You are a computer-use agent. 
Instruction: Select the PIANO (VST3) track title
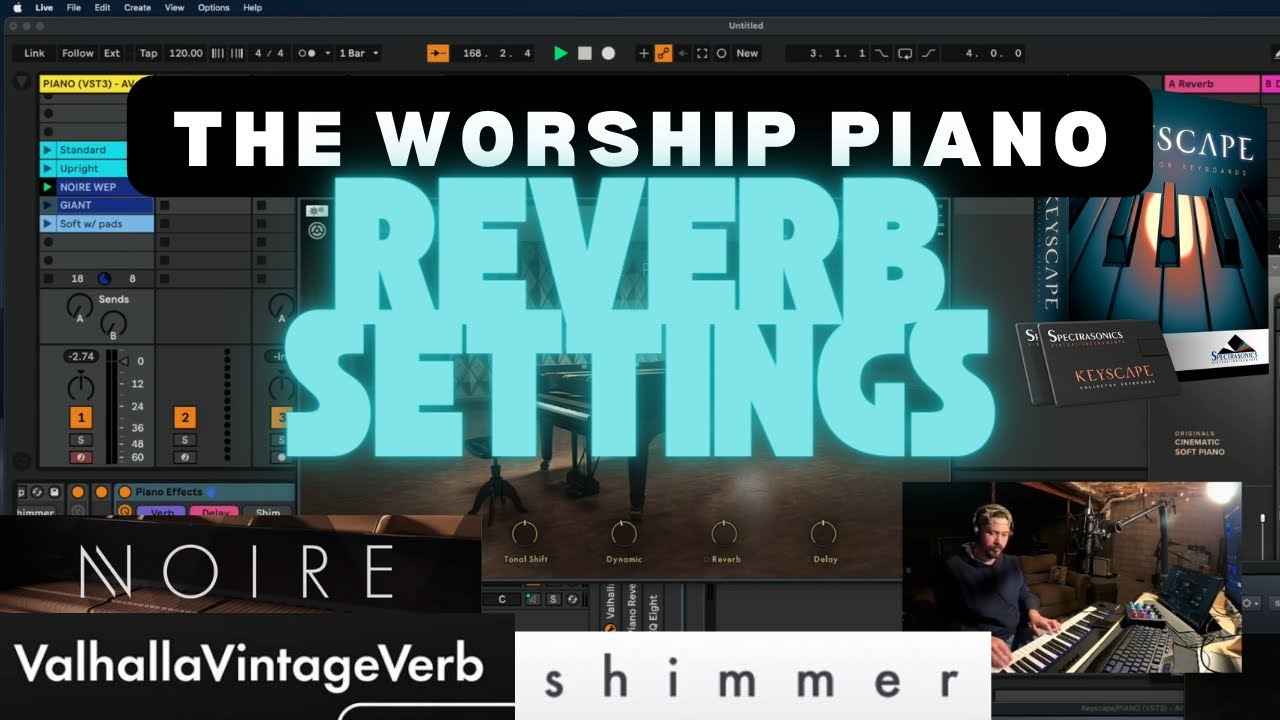pos(88,84)
